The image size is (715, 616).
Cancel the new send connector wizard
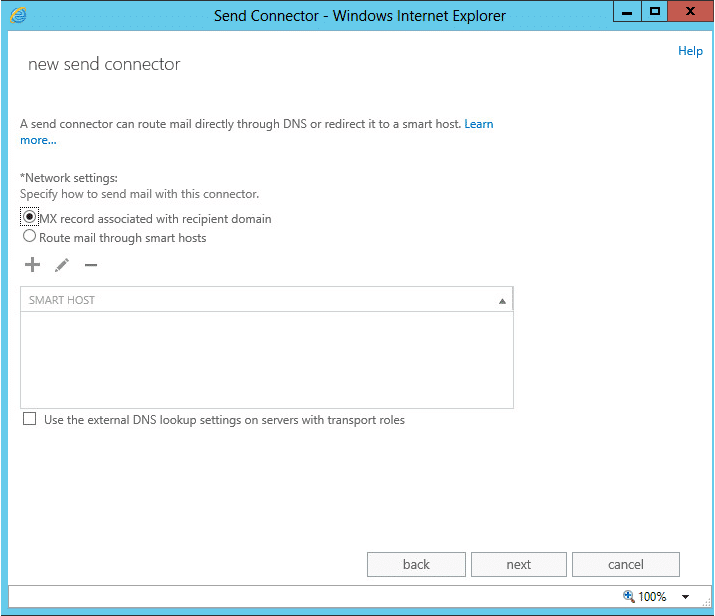pos(625,564)
